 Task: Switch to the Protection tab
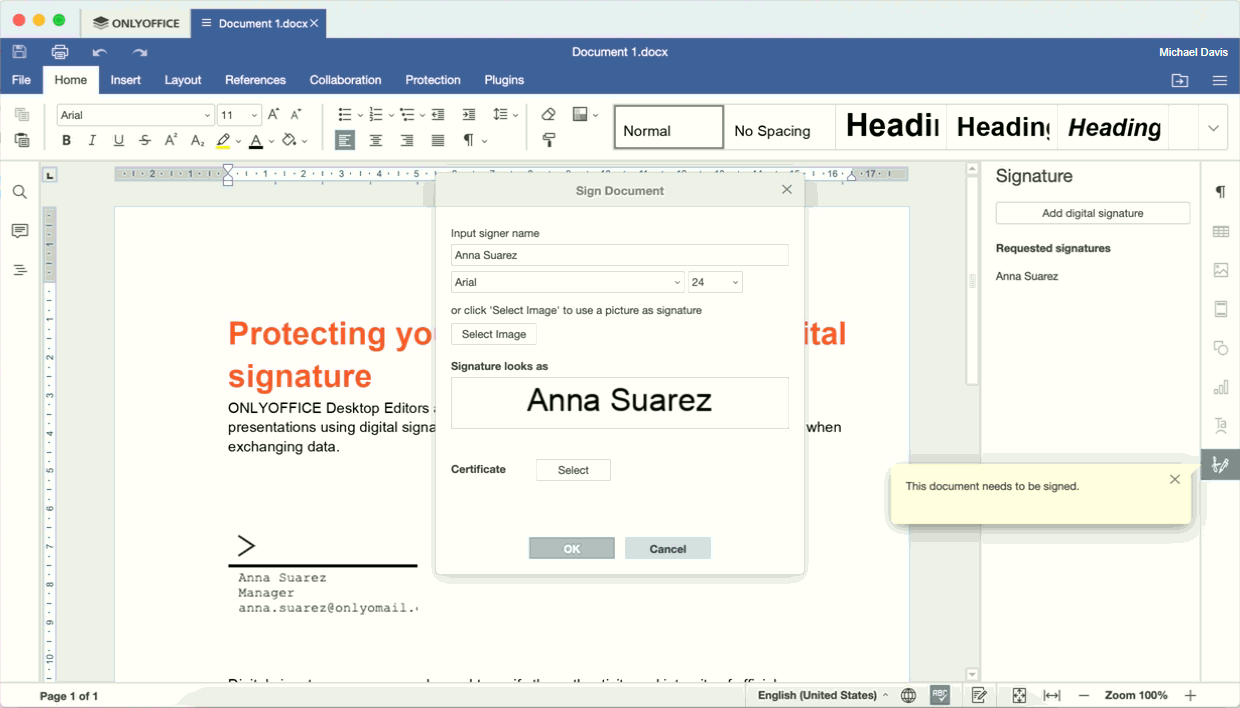tap(432, 80)
